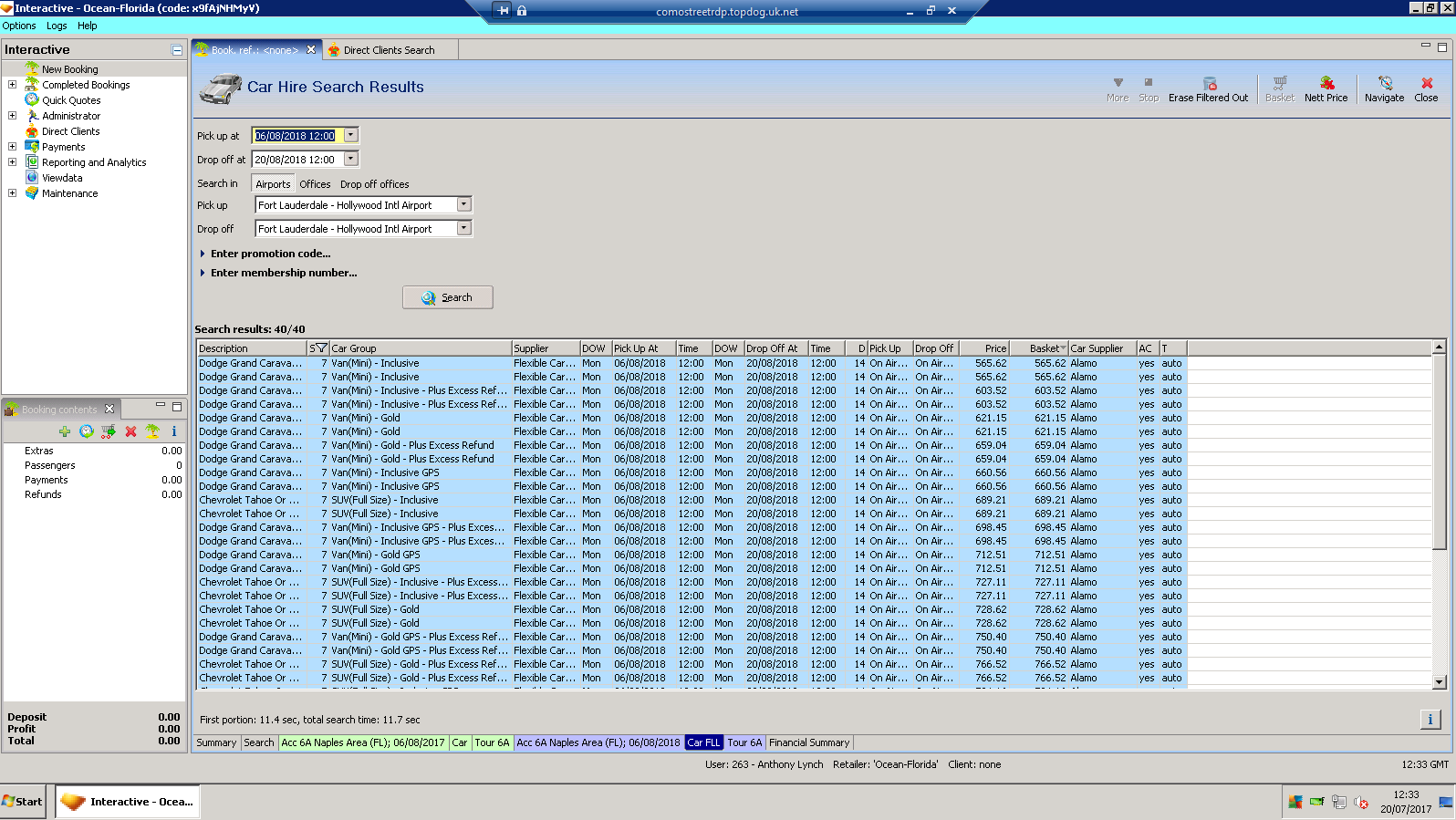Image resolution: width=1456 pixels, height=820 pixels.
Task: Select the Airports search-in tab
Action: pyautogui.click(x=273, y=183)
